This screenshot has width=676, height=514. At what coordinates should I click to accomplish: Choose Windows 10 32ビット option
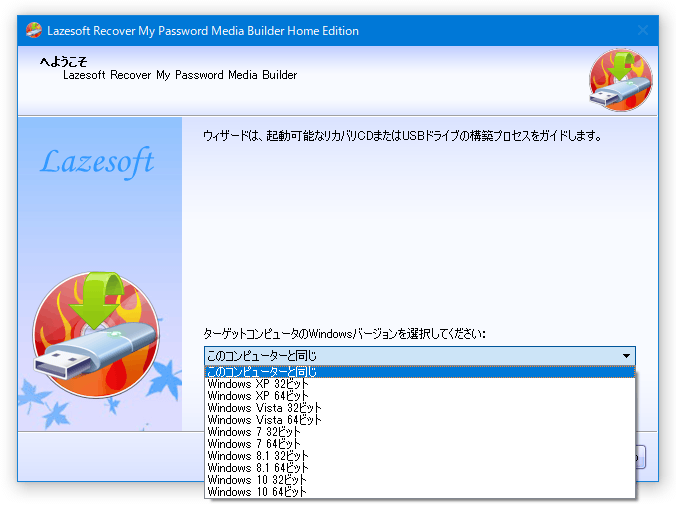tap(420, 480)
